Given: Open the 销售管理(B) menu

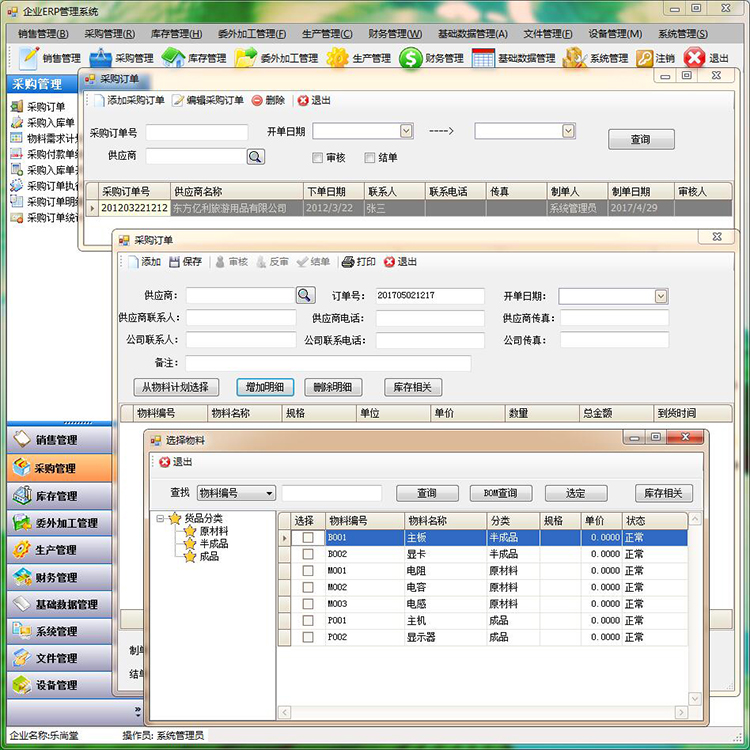Looking at the screenshot, I should point(43,34).
